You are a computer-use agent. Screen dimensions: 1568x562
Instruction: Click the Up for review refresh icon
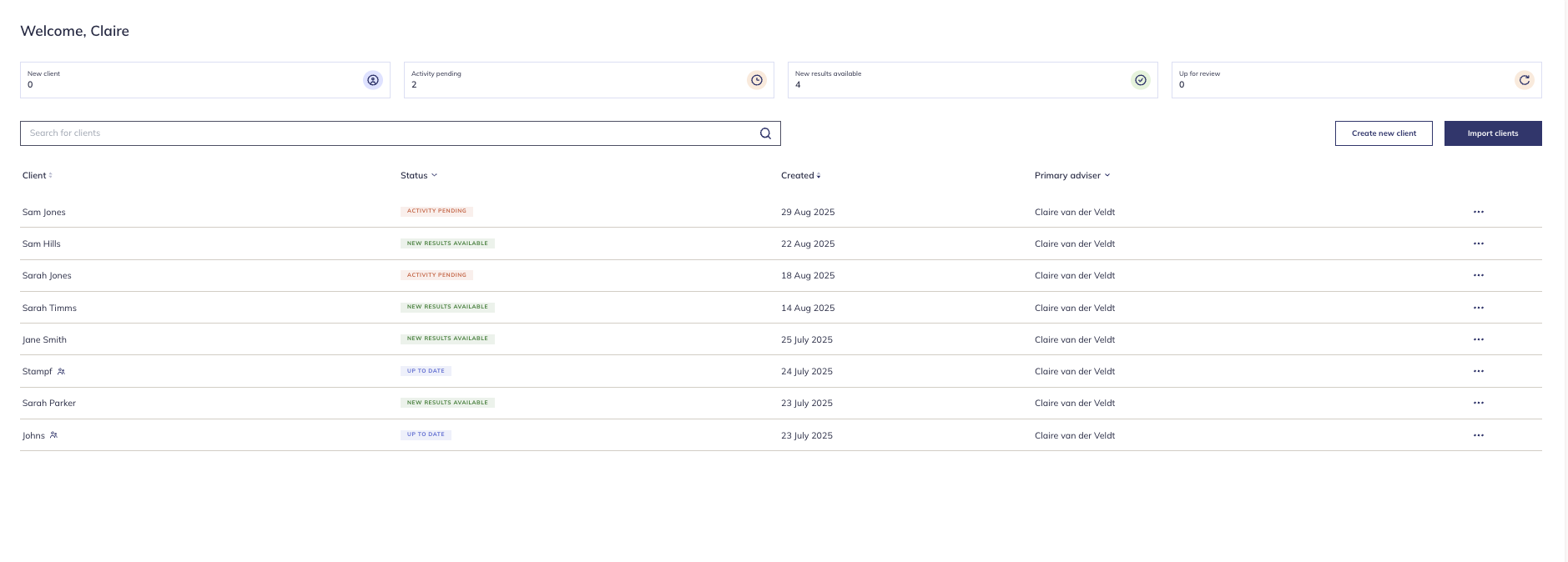(x=1525, y=80)
